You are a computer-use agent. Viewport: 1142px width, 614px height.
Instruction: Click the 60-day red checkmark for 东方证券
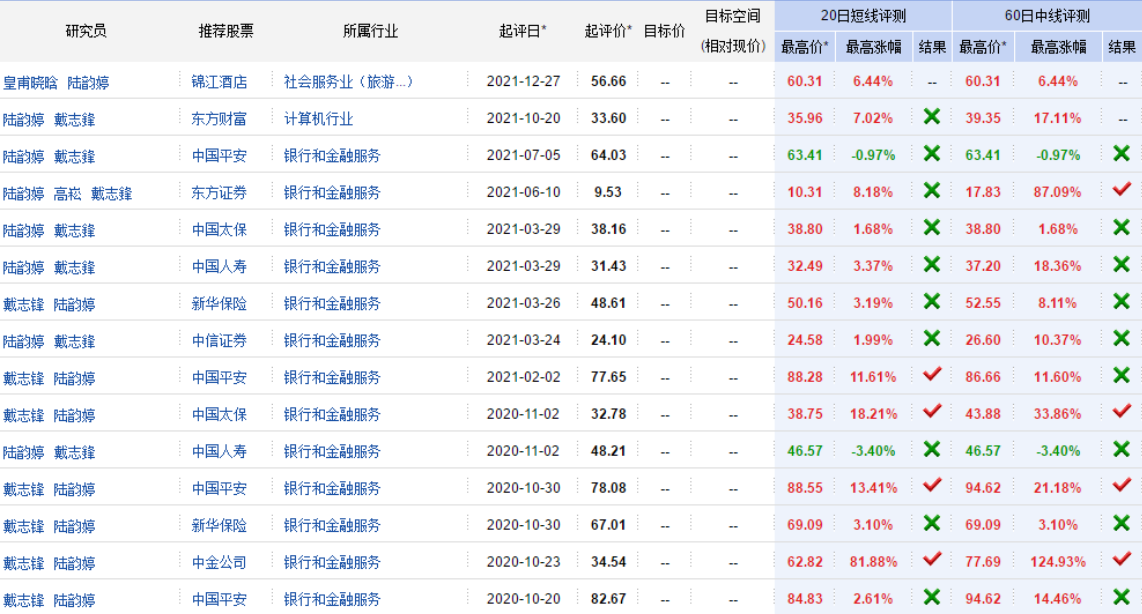pos(1121,190)
